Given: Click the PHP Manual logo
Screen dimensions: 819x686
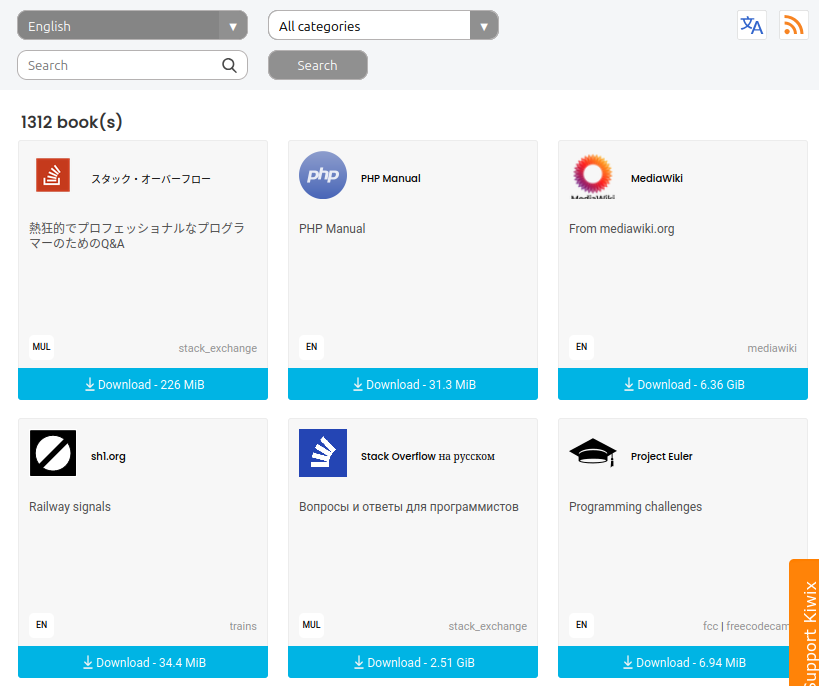Looking at the screenshot, I should [323, 175].
